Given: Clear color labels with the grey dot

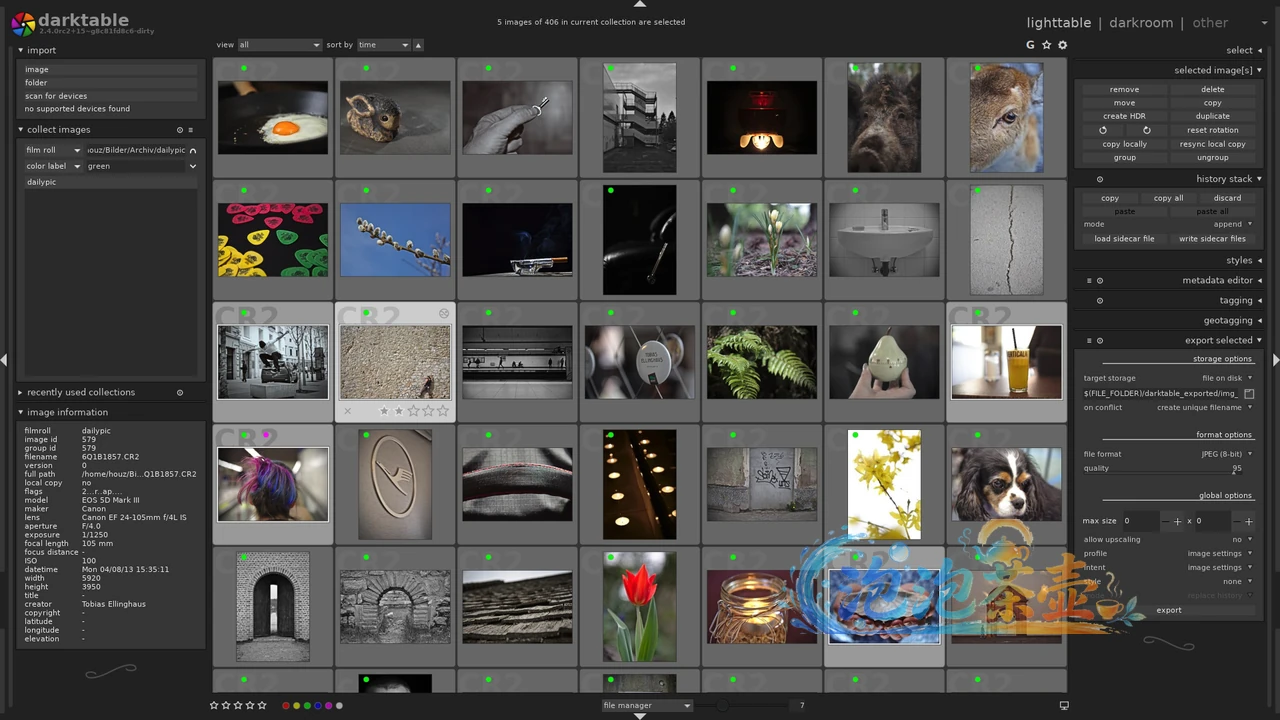Looking at the screenshot, I should click(340, 706).
